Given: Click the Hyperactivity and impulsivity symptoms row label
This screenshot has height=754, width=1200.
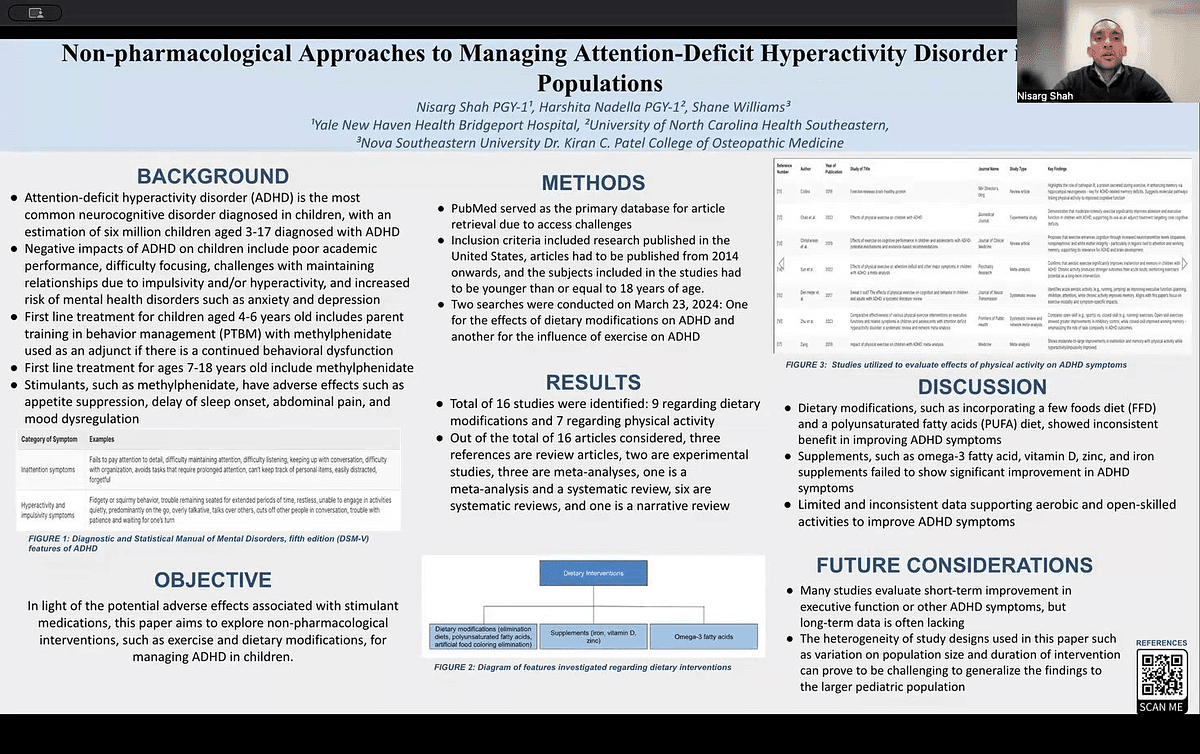Looking at the screenshot, I should tap(50, 510).
